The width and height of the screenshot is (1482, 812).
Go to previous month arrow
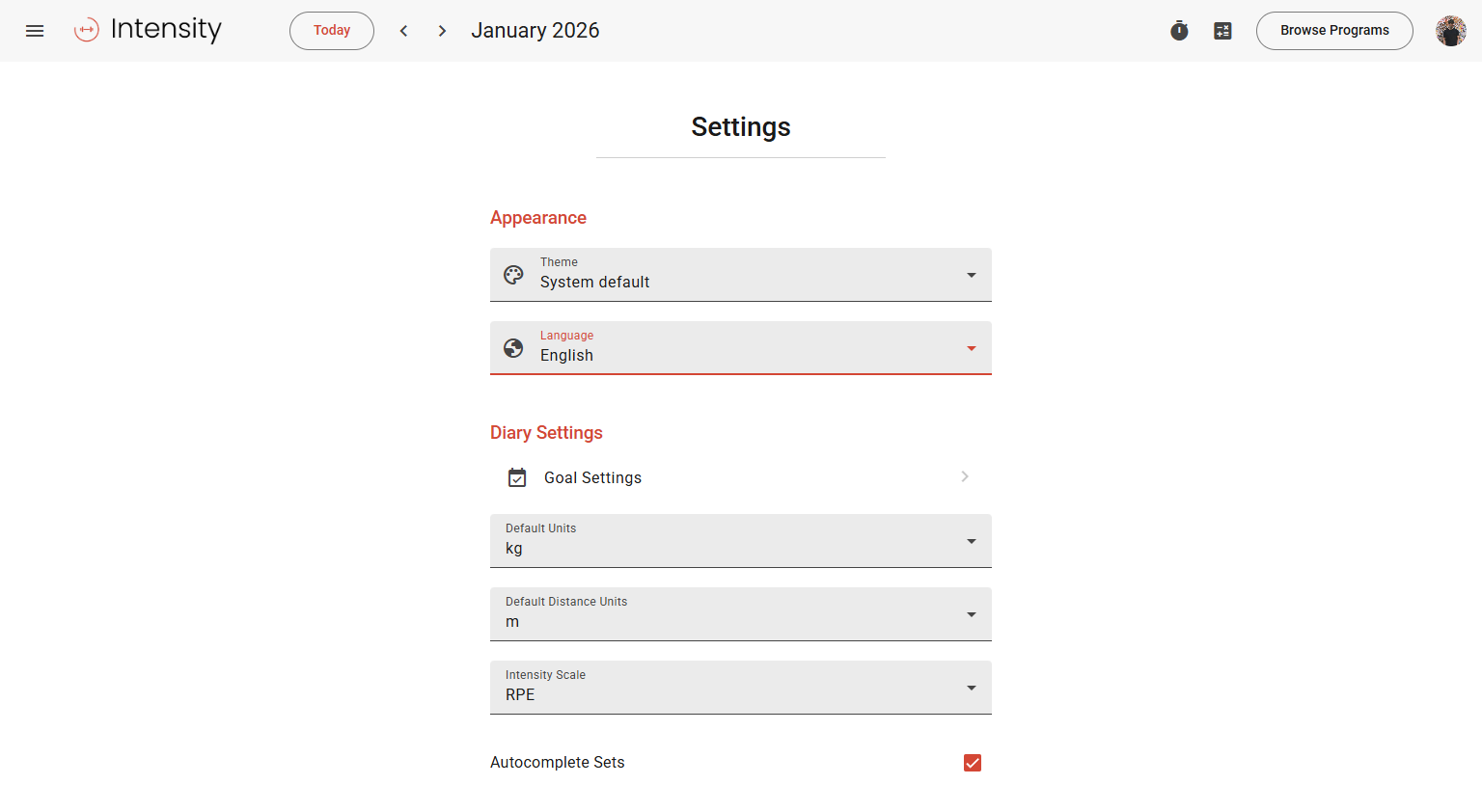[403, 31]
